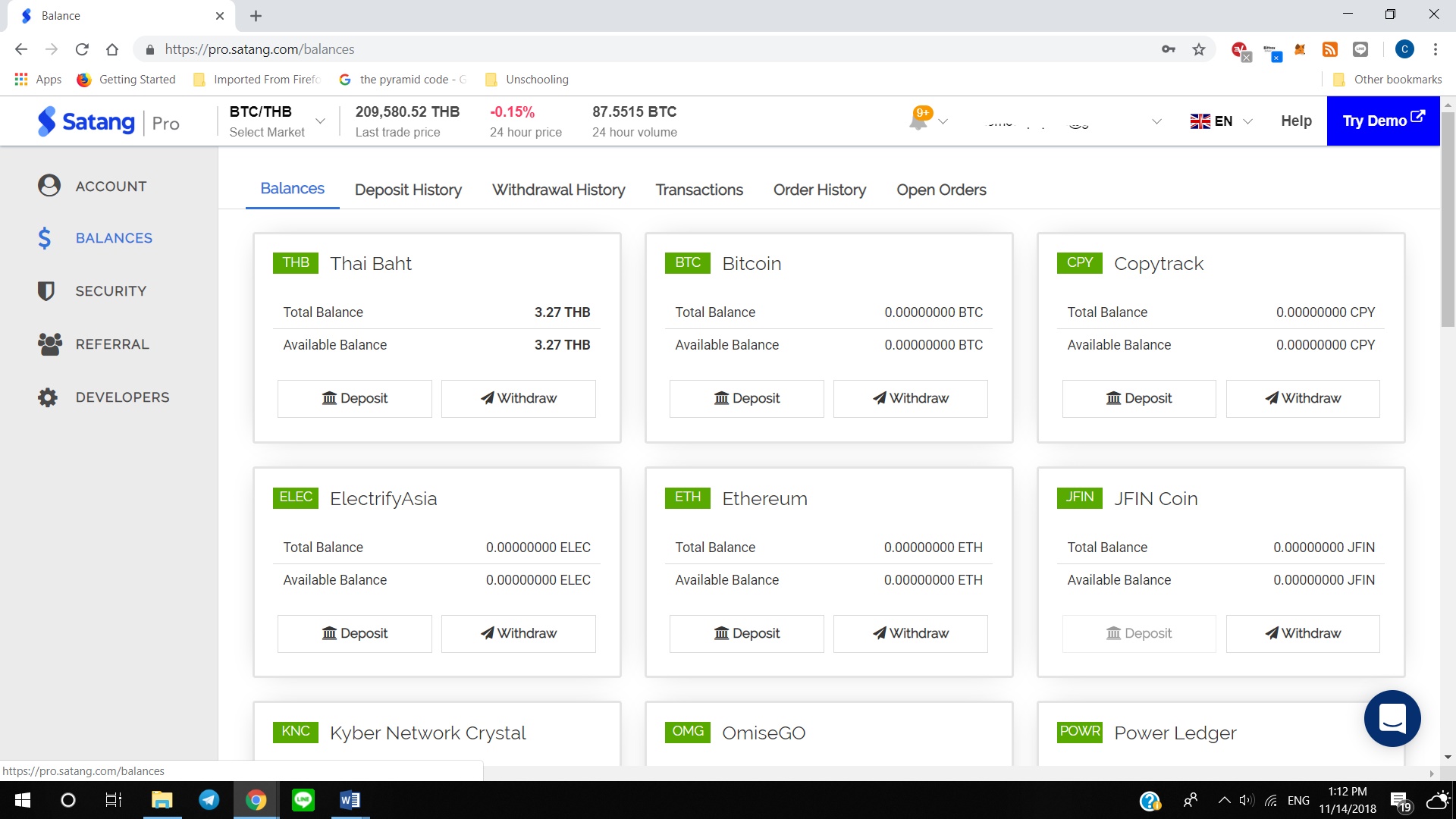1456x819 pixels.
Task: Click Withdraw for Bitcoin
Action: coord(910,398)
